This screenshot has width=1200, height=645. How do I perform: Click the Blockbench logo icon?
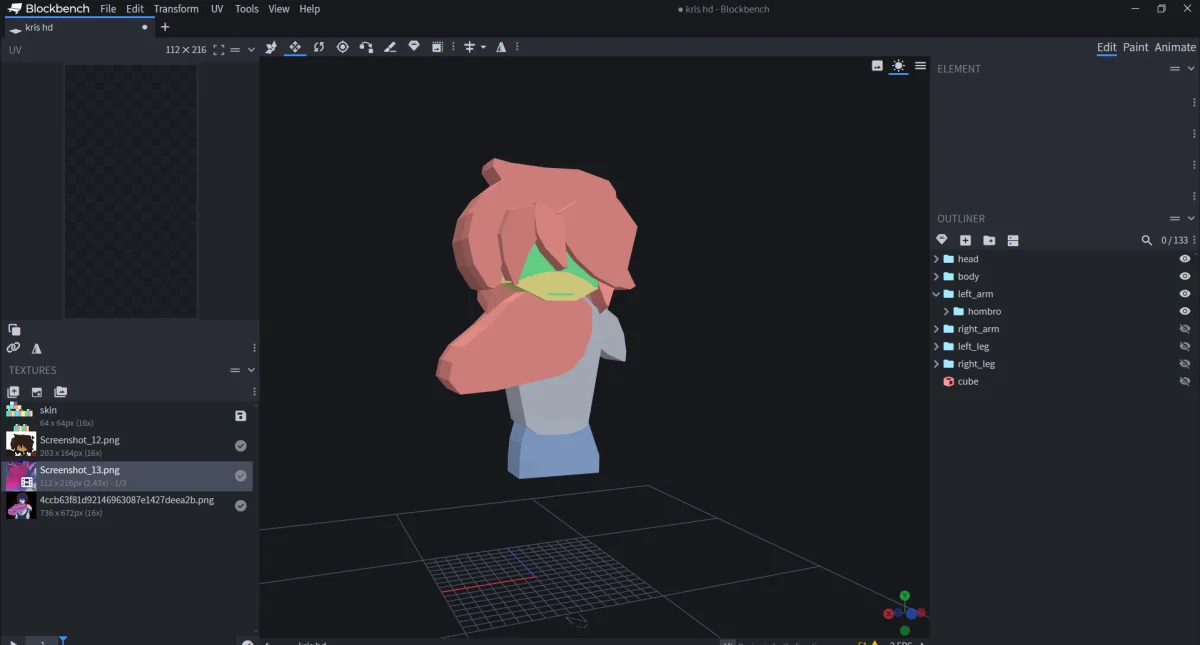point(16,9)
